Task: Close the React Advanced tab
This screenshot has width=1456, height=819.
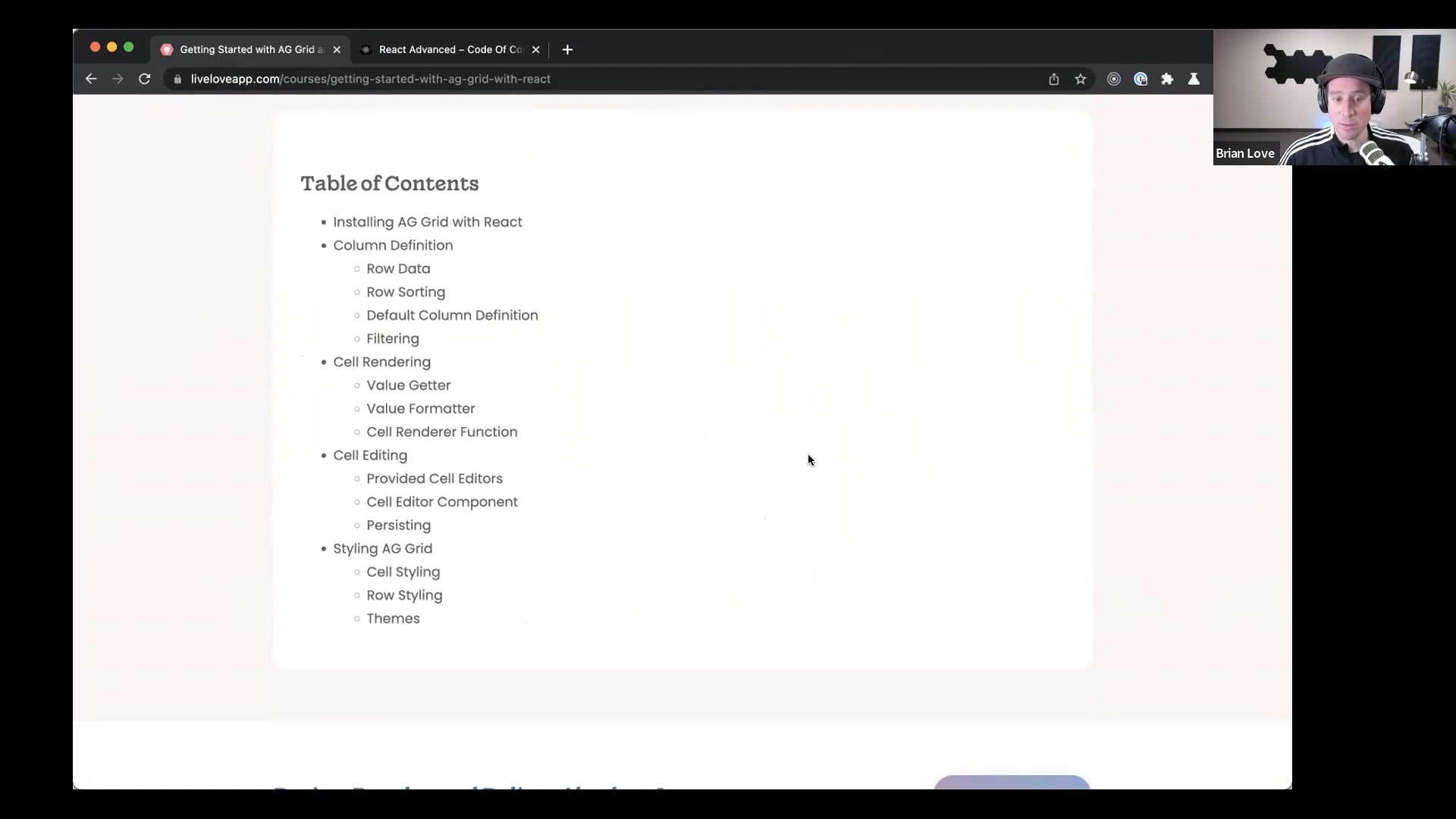Action: click(x=536, y=49)
